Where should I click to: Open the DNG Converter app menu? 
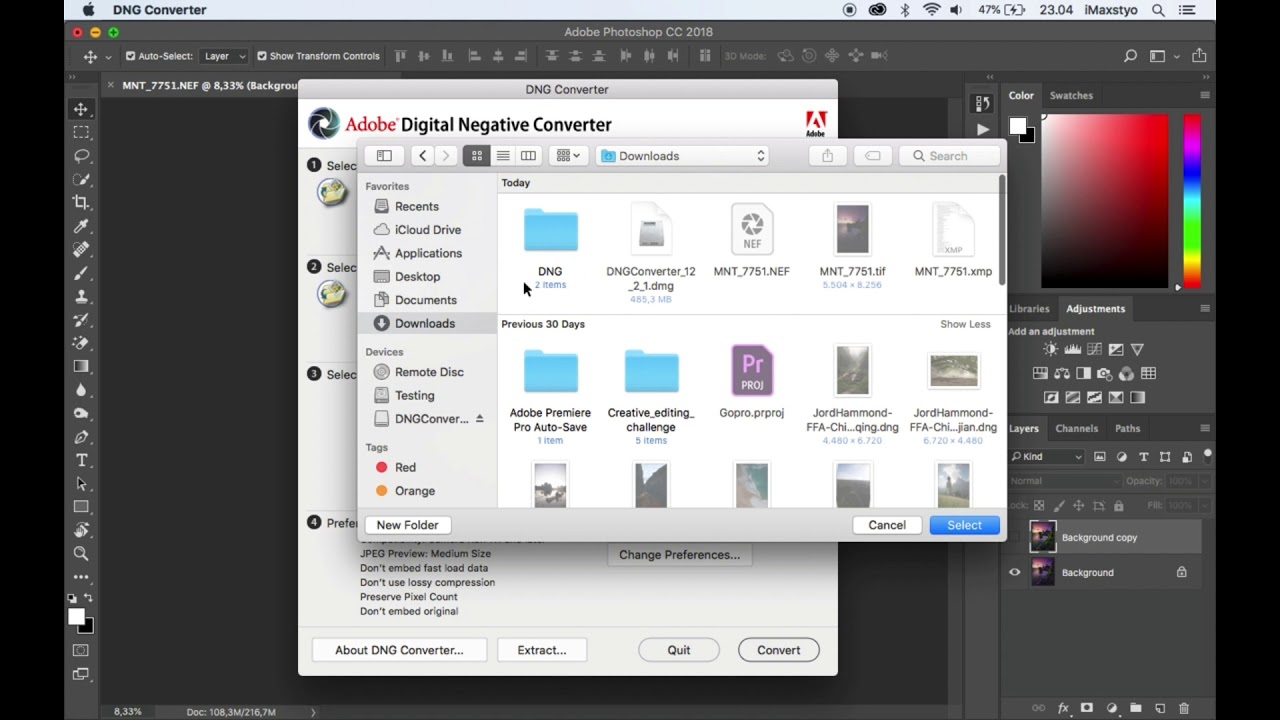160,10
